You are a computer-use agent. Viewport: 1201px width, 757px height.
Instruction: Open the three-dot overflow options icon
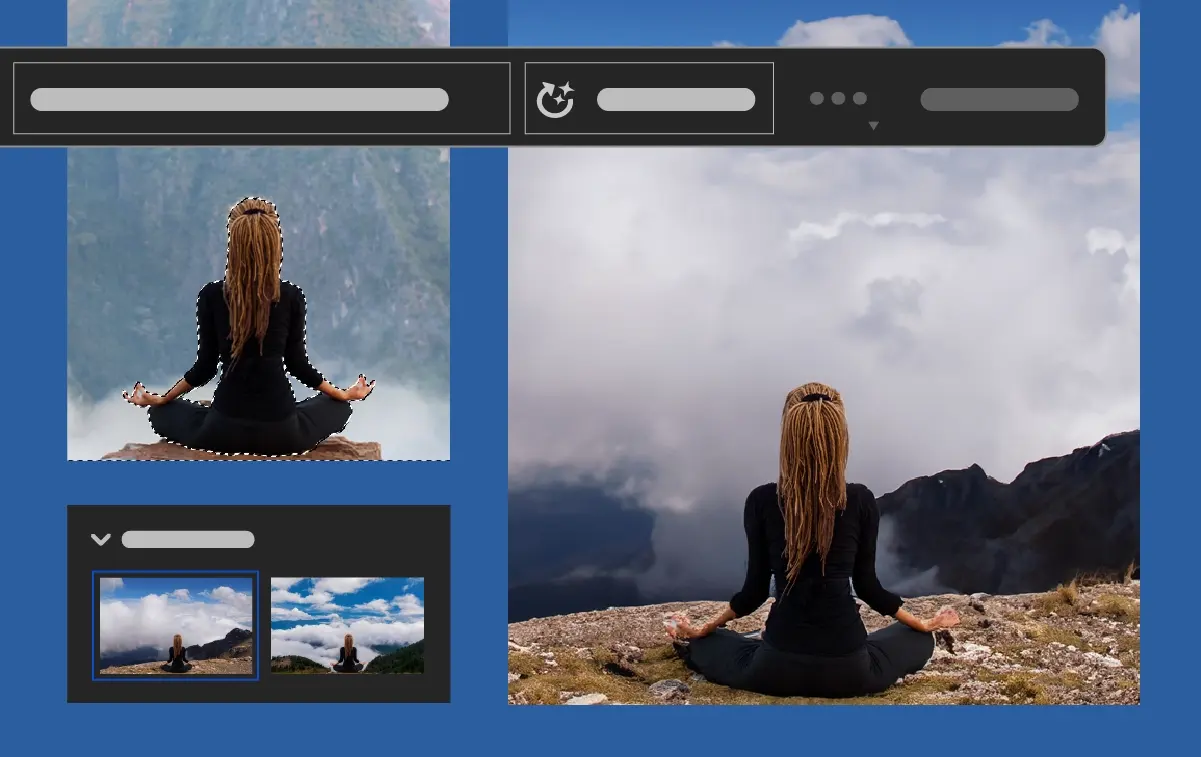(838, 98)
